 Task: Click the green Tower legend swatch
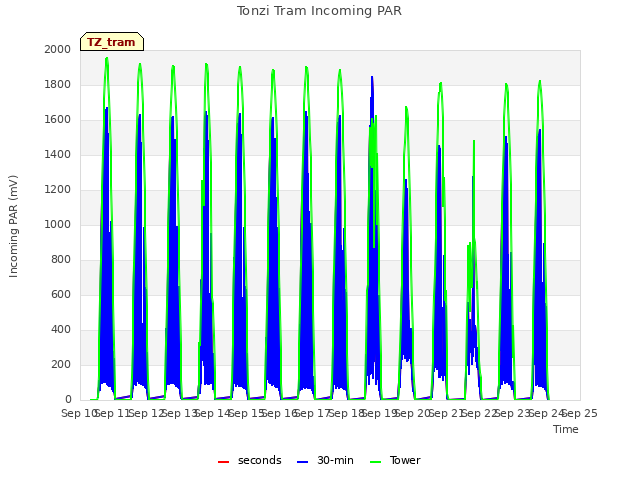tap(375, 462)
